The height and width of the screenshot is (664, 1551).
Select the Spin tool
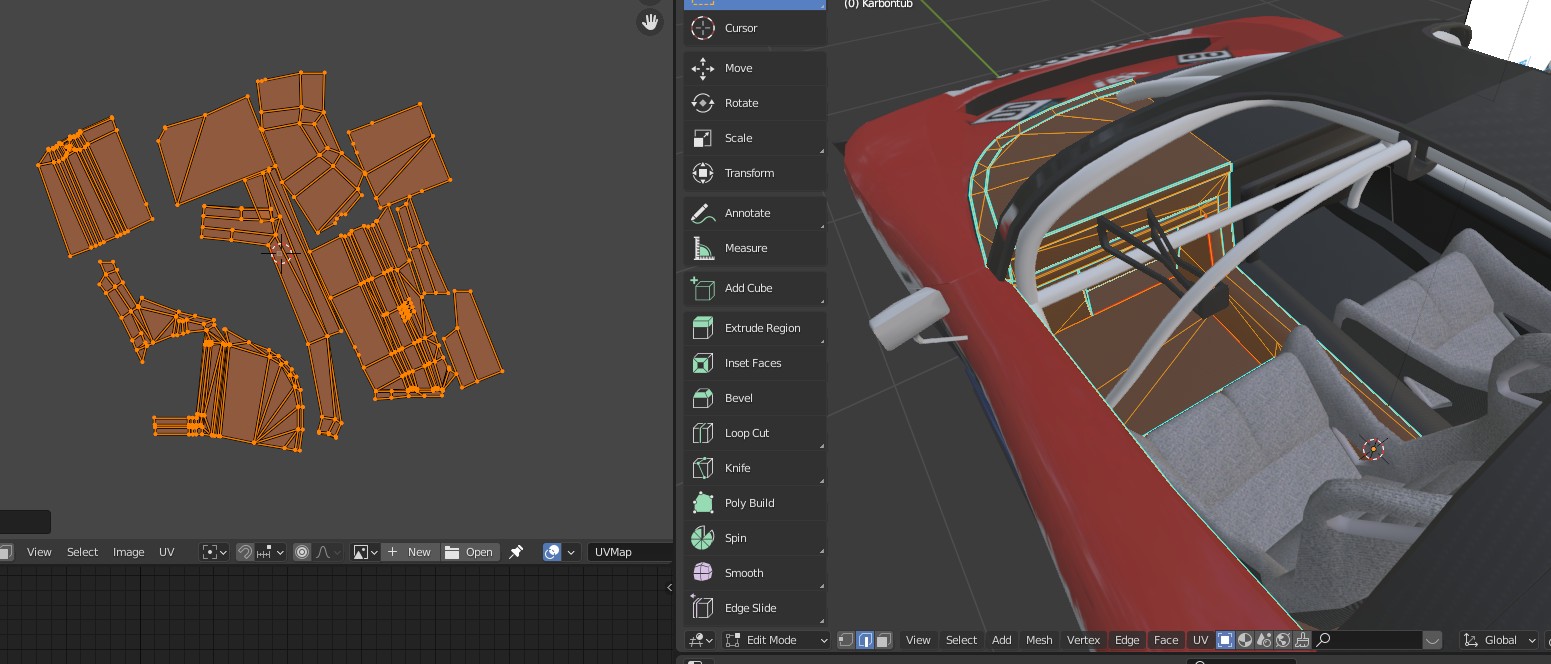(755, 538)
